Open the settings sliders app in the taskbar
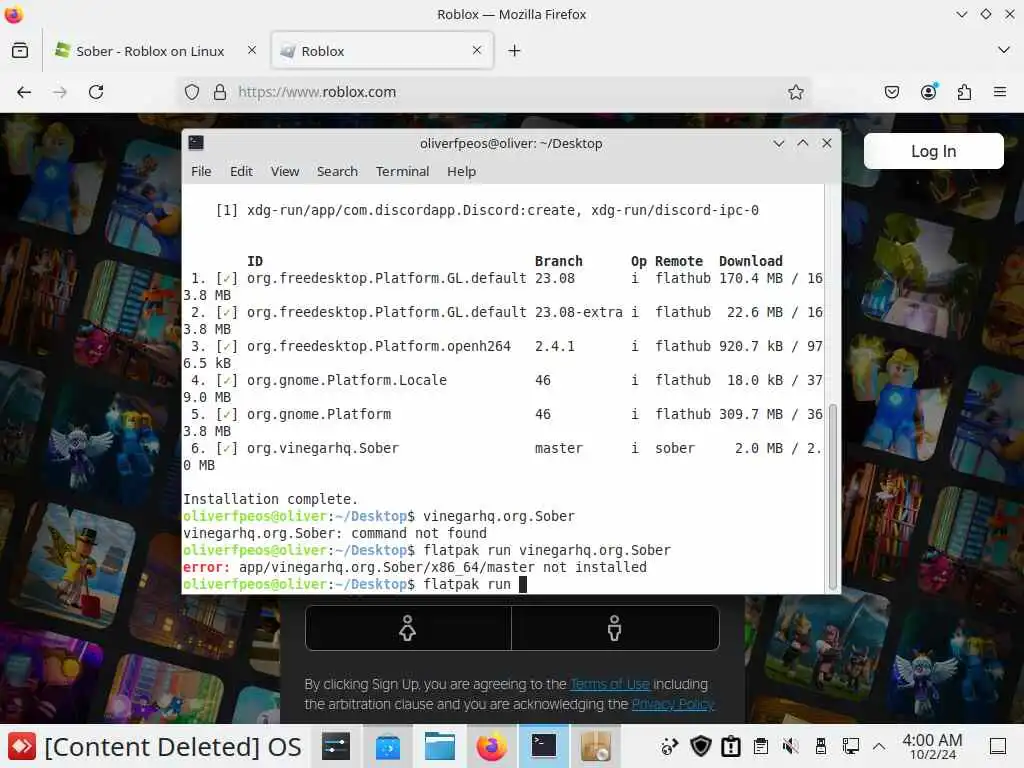The image size is (1024, 768). pyautogui.click(x=336, y=746)
